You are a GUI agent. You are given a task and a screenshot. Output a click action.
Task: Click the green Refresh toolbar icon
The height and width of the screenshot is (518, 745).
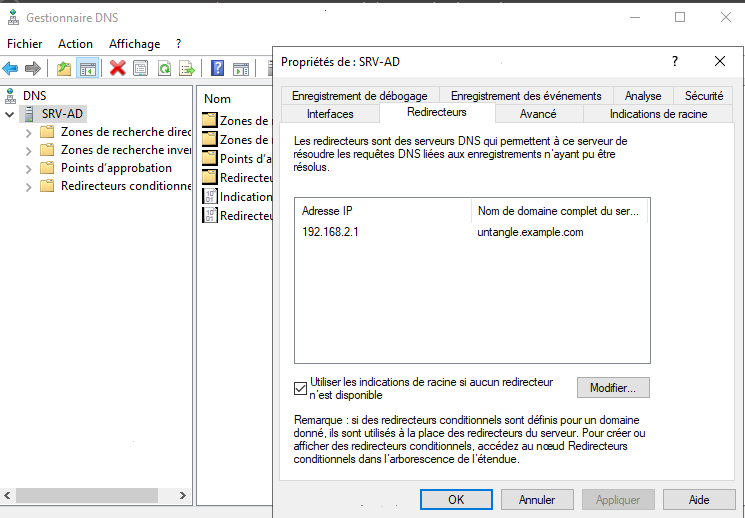coord(163,68)
